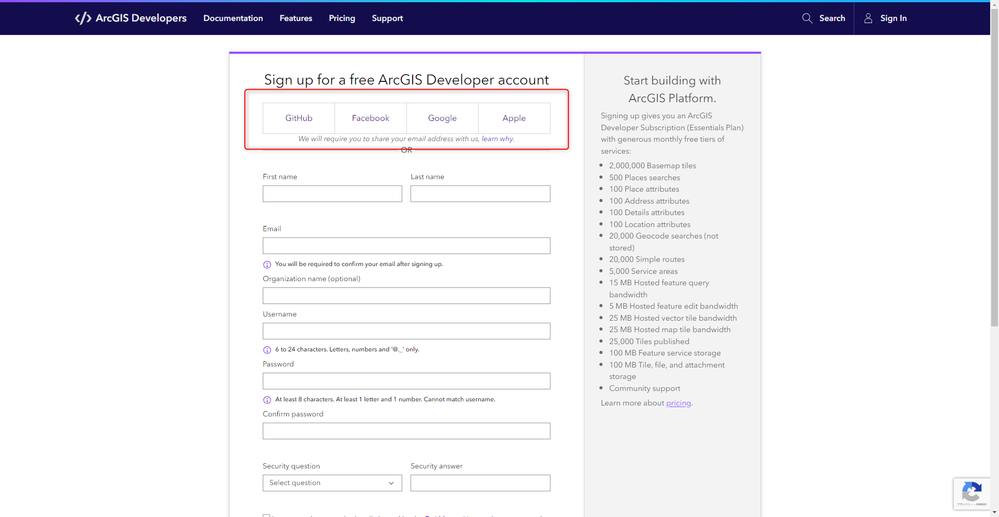The height and width of the screenshot is (517, 999).
Task: Click the Search magnifier icon
Action: (x=807, y=18)
